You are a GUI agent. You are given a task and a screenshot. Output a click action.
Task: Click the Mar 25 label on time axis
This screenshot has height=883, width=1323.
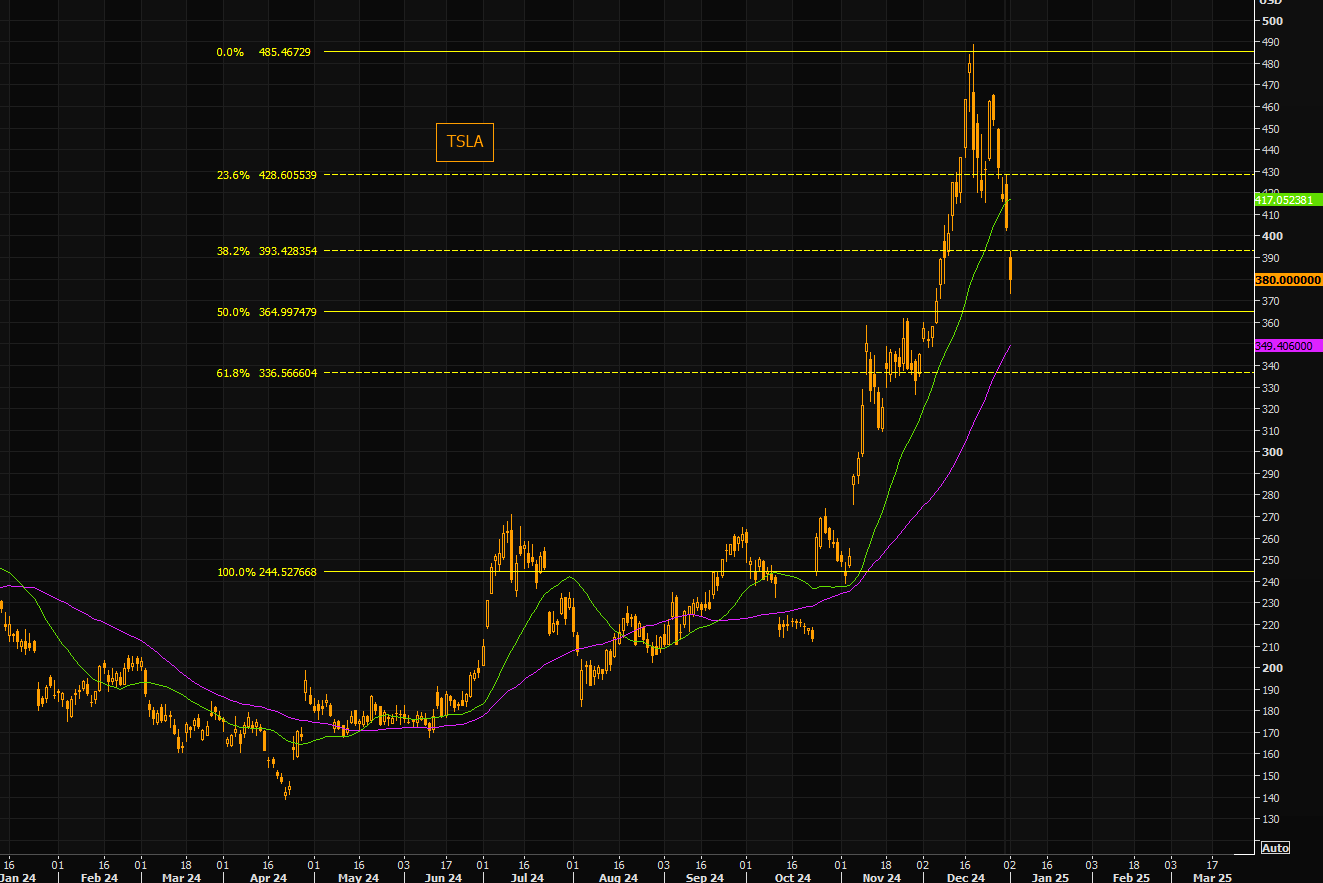coord(1212,878)
